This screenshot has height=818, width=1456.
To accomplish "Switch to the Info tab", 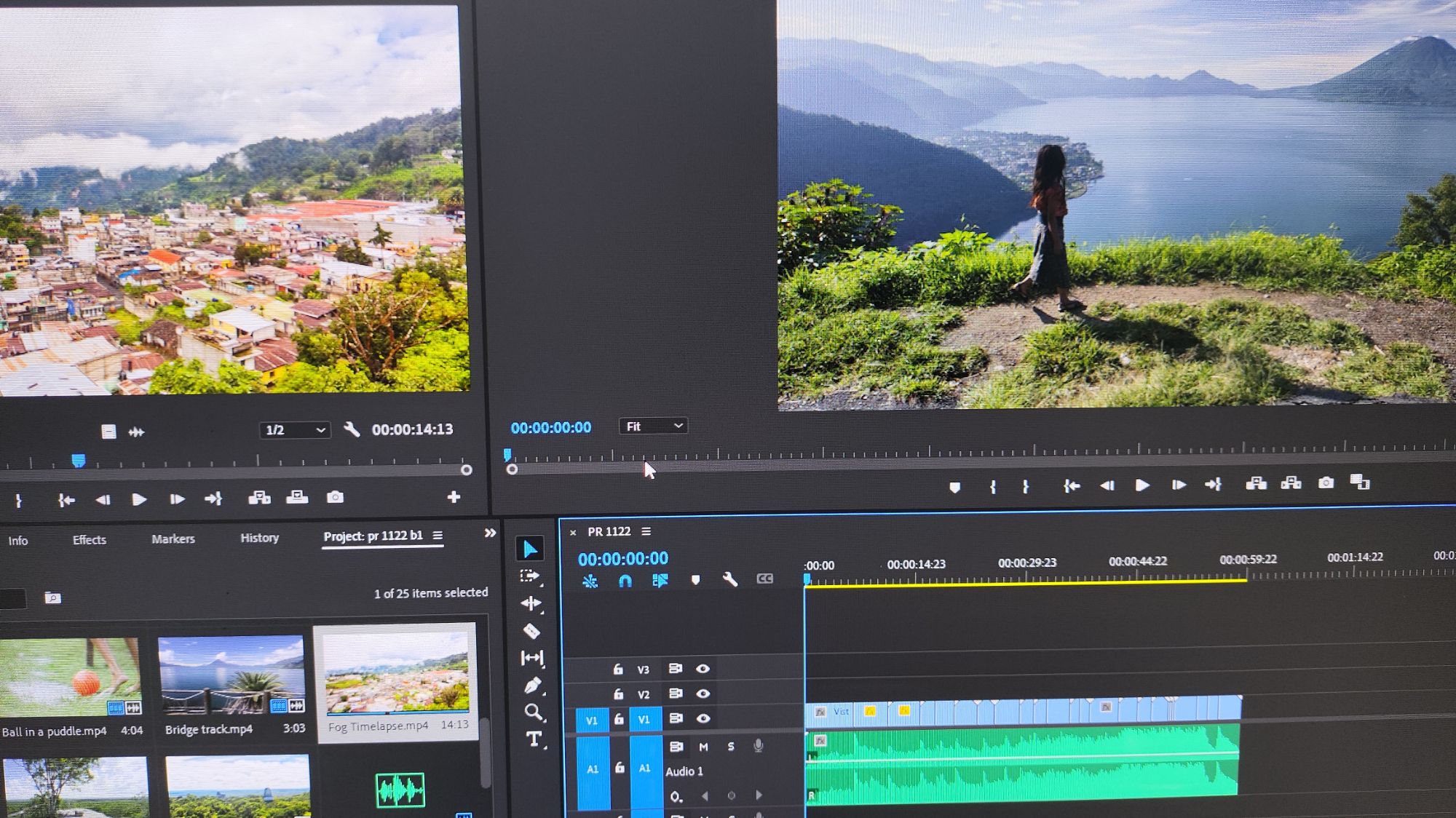I will (x=18, y=541).
